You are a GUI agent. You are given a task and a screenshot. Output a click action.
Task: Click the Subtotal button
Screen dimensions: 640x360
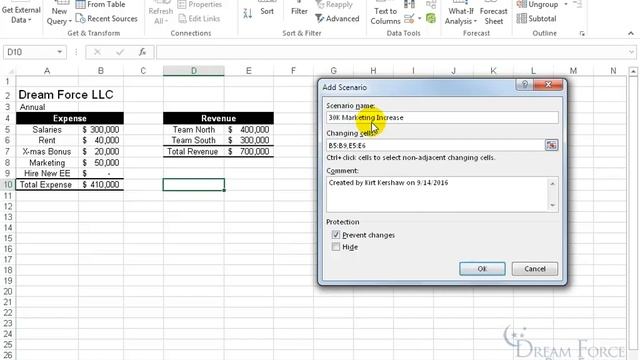coord(536,19)
